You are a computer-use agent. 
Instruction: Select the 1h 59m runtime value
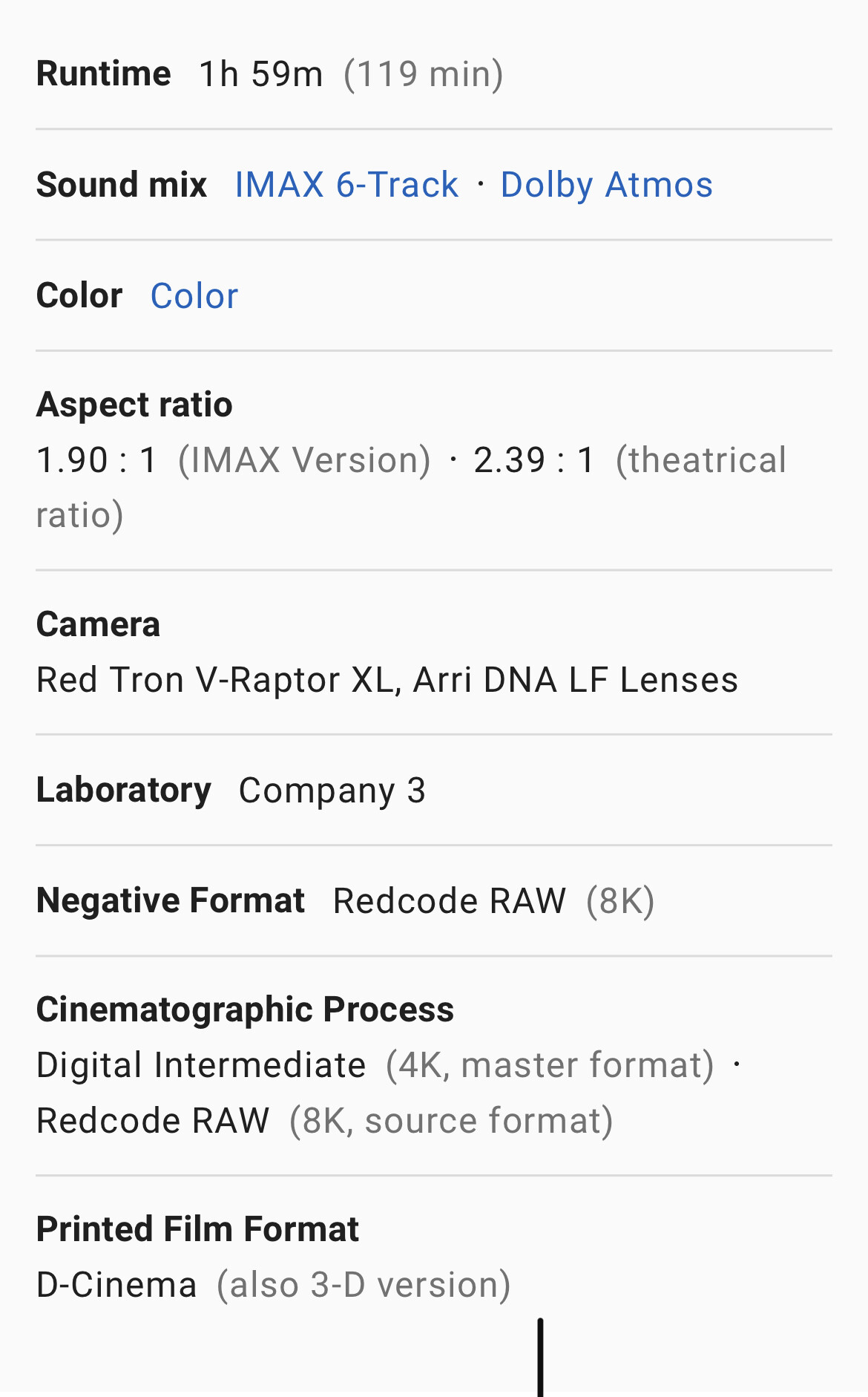coord(261,74)
